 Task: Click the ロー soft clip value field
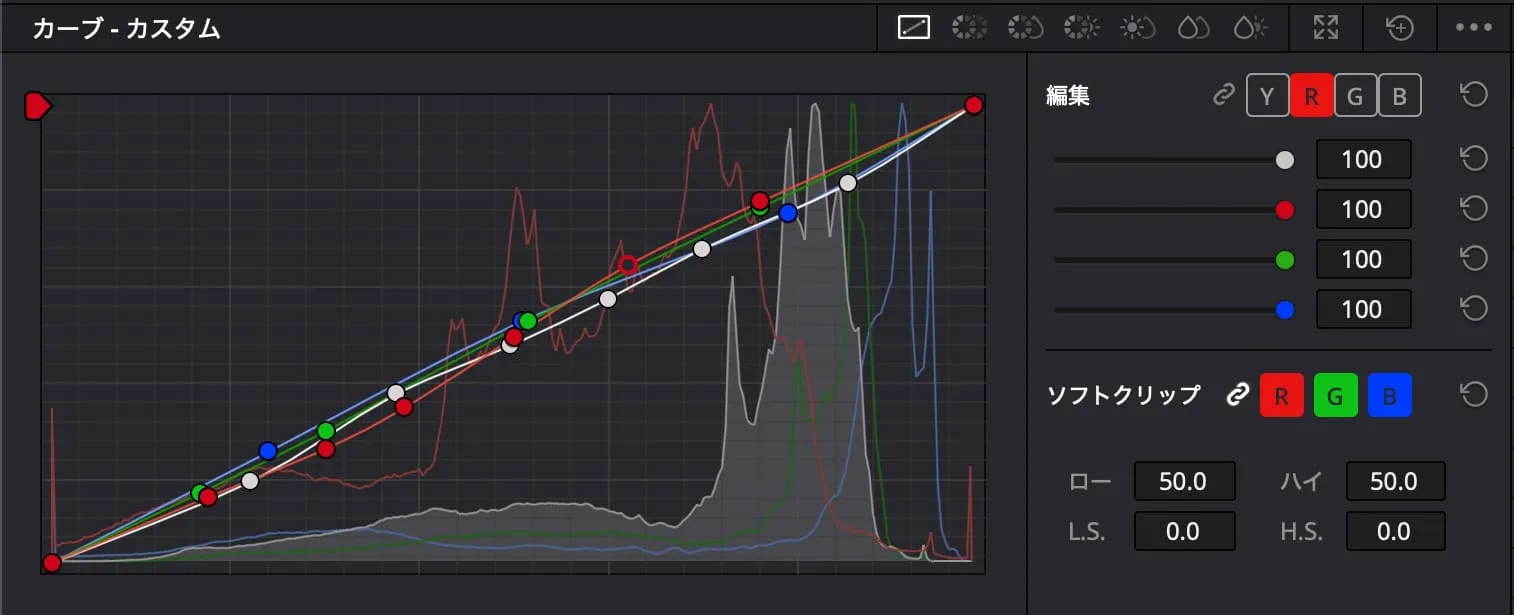tap(1184, 481)
